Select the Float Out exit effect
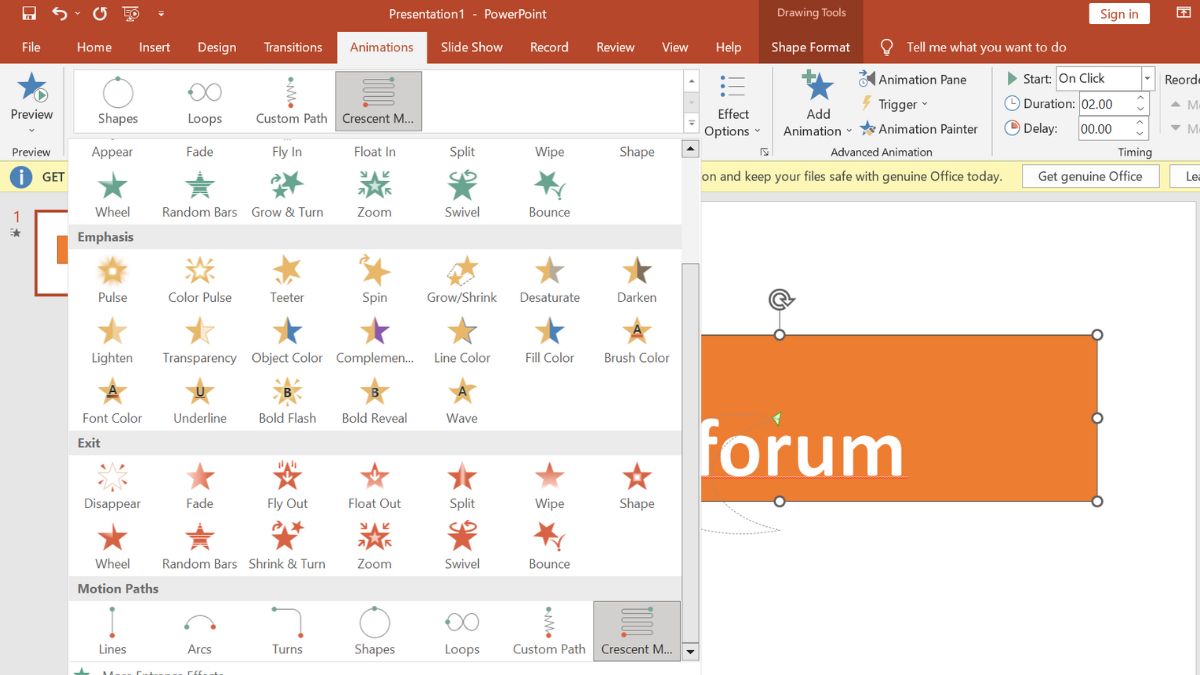Screen dimensions: 1200x675 point(375,485)
